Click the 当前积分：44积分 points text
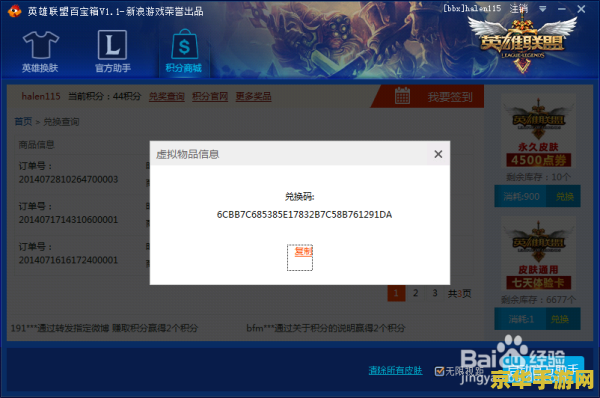The width and height of the screenshot is (600, 398). pos(105,96)
